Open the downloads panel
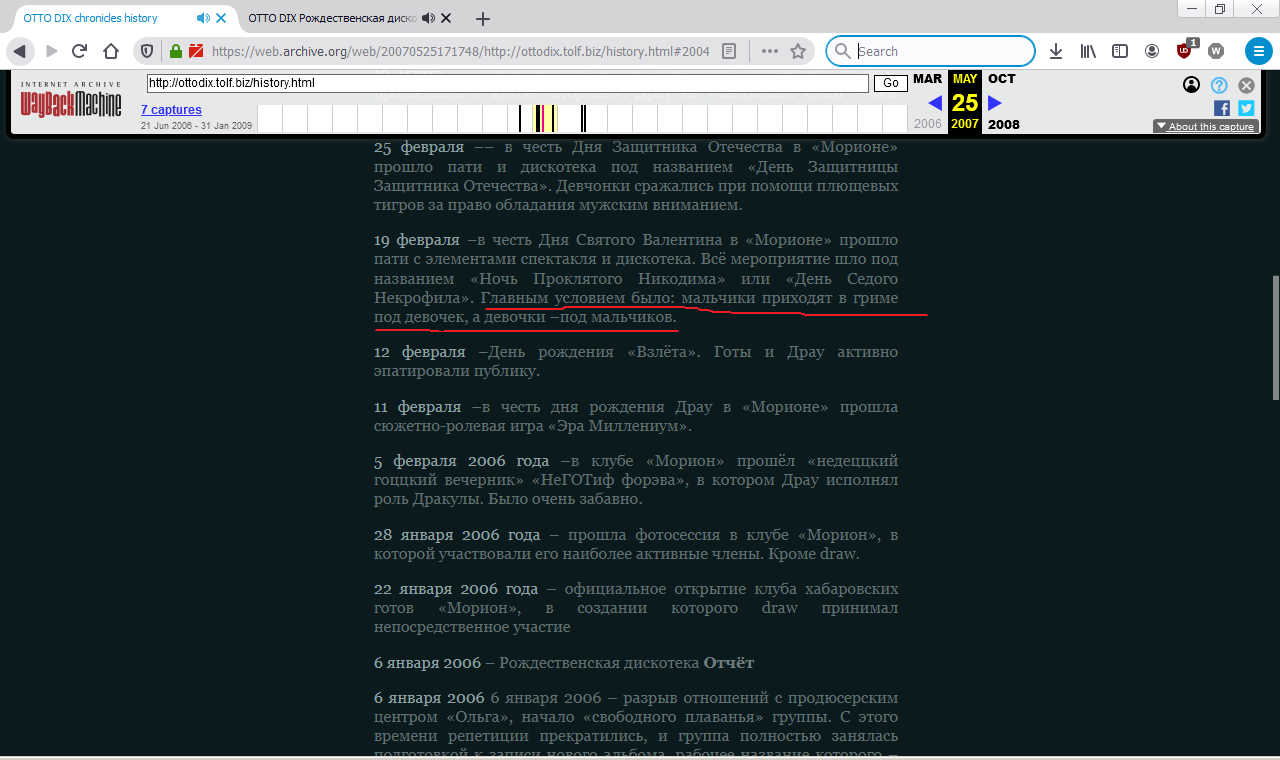The height and width of the screenshot is (760, 1280). [1056, 51]
